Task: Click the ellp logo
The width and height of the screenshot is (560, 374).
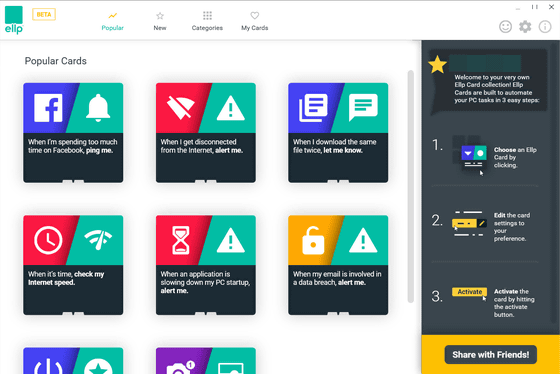Action: tap(14, 20)
